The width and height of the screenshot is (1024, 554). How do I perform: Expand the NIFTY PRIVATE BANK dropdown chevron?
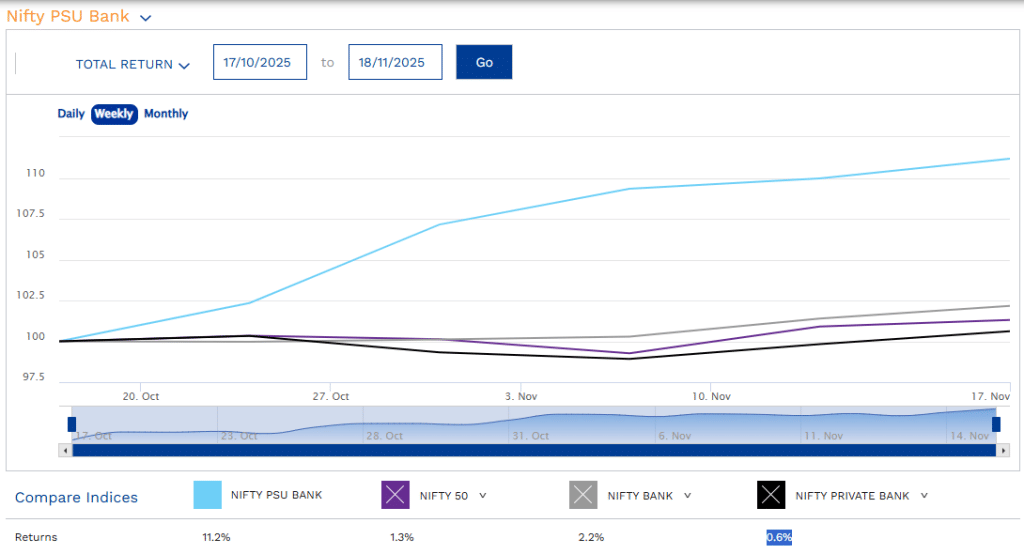[x=924, y=495]
